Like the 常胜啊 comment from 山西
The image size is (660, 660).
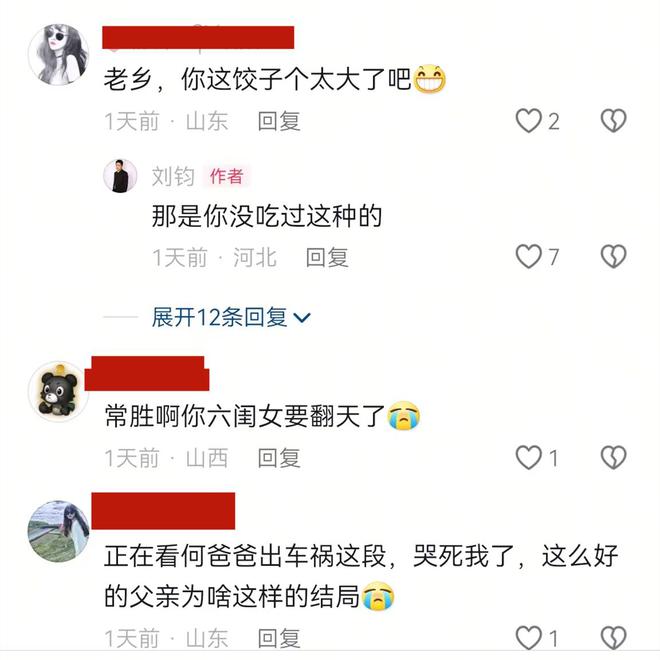[529, 457]
